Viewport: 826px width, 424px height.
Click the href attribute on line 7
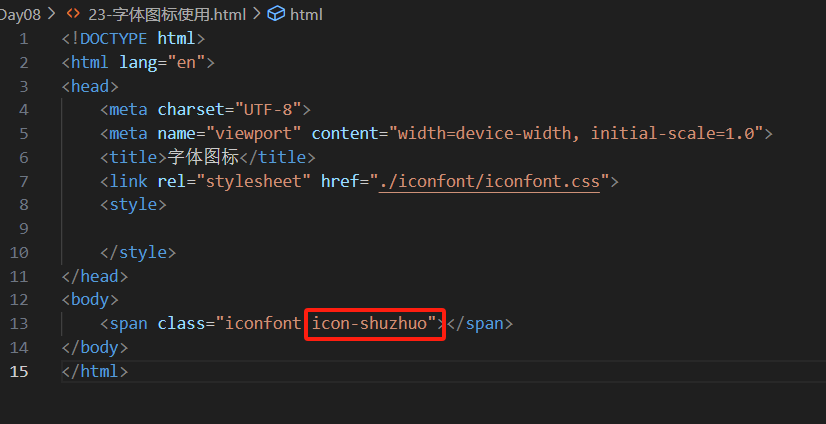pos(340,181)
